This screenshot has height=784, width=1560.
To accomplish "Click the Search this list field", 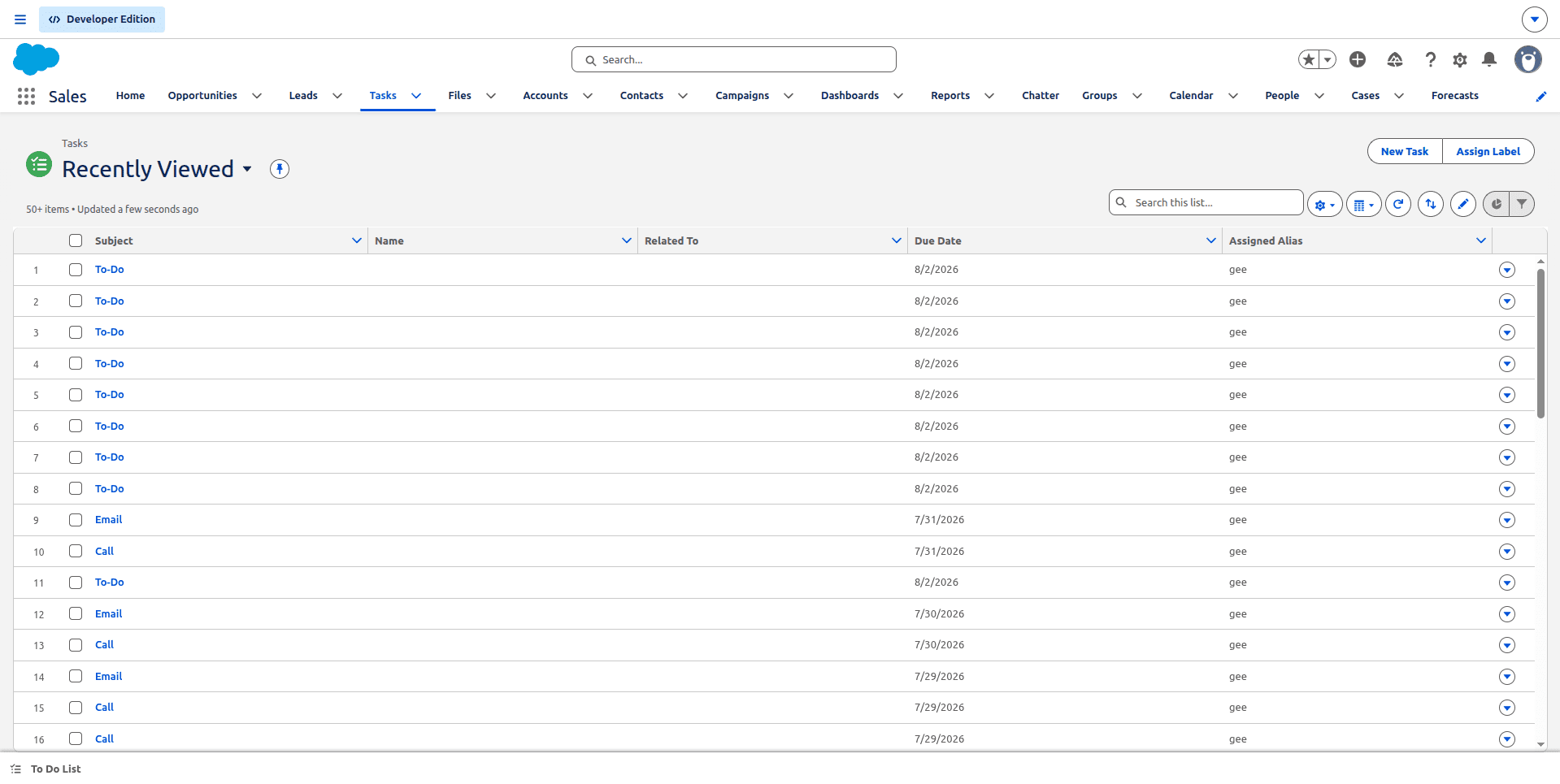I will (x=1206, y=202).
